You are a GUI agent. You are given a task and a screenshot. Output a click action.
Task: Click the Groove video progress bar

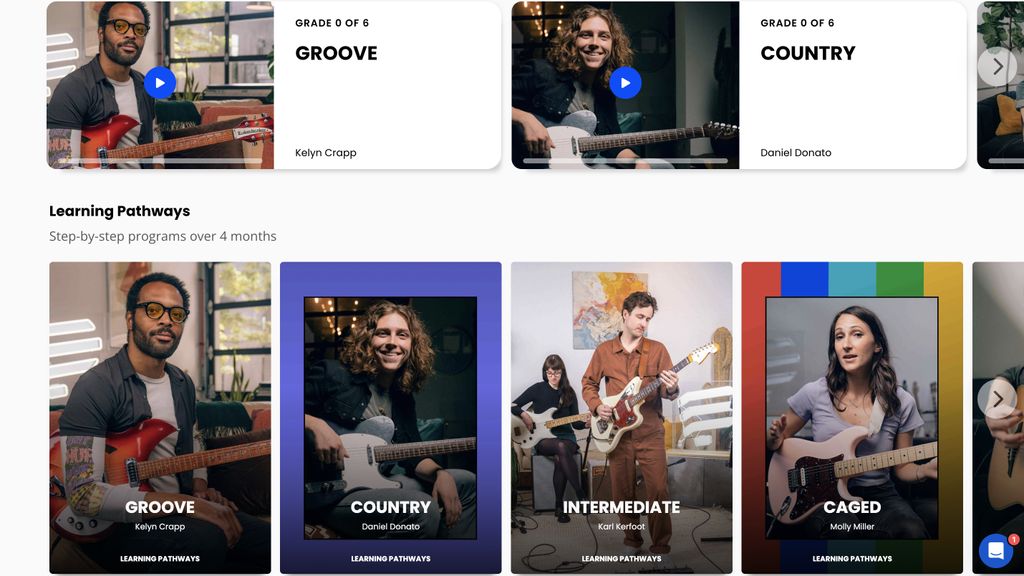tap(160, 161)
